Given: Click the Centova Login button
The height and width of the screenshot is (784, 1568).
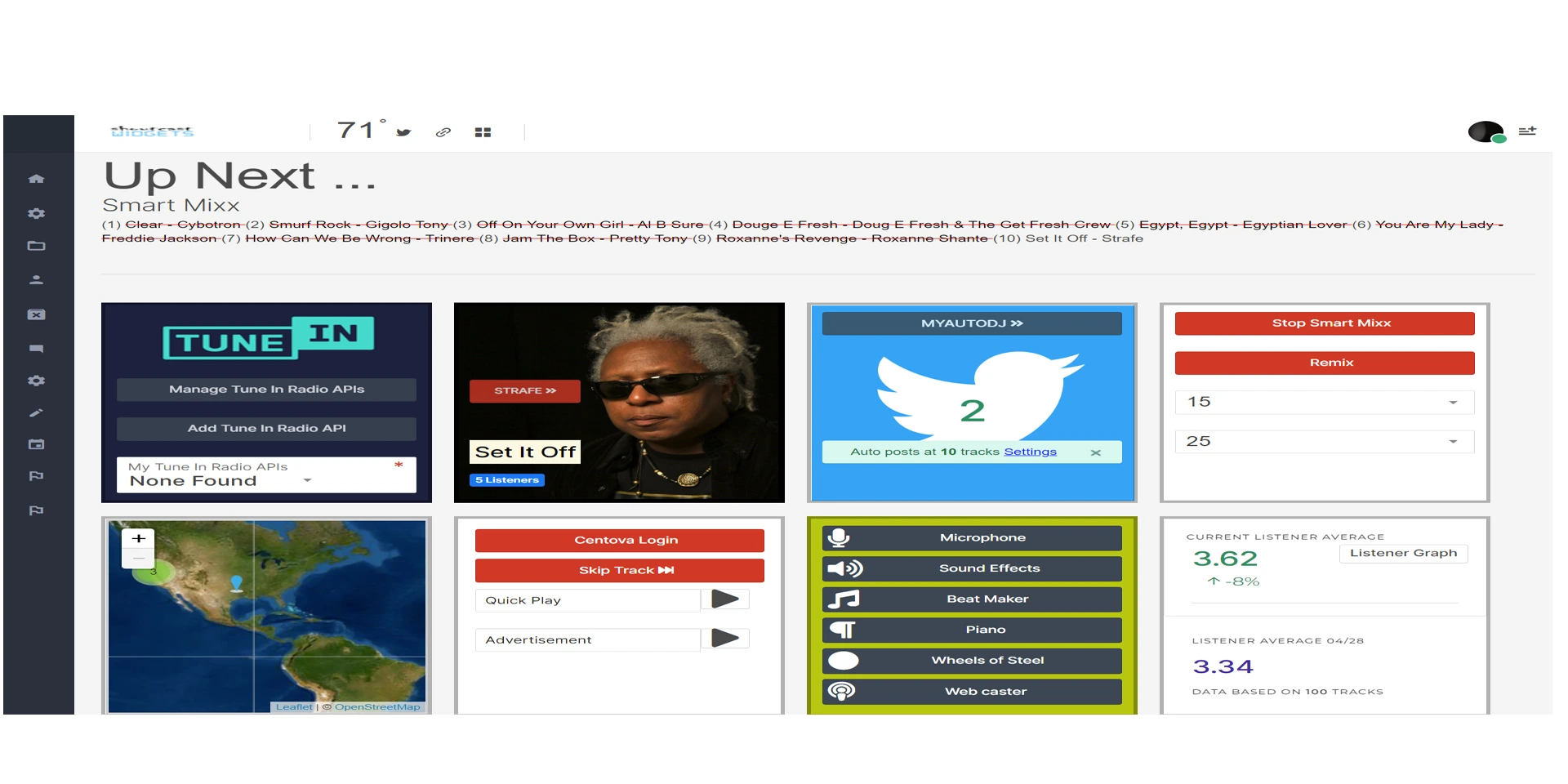Looking at the screenshot, I should pyautogui.click(x=620, y=541).
